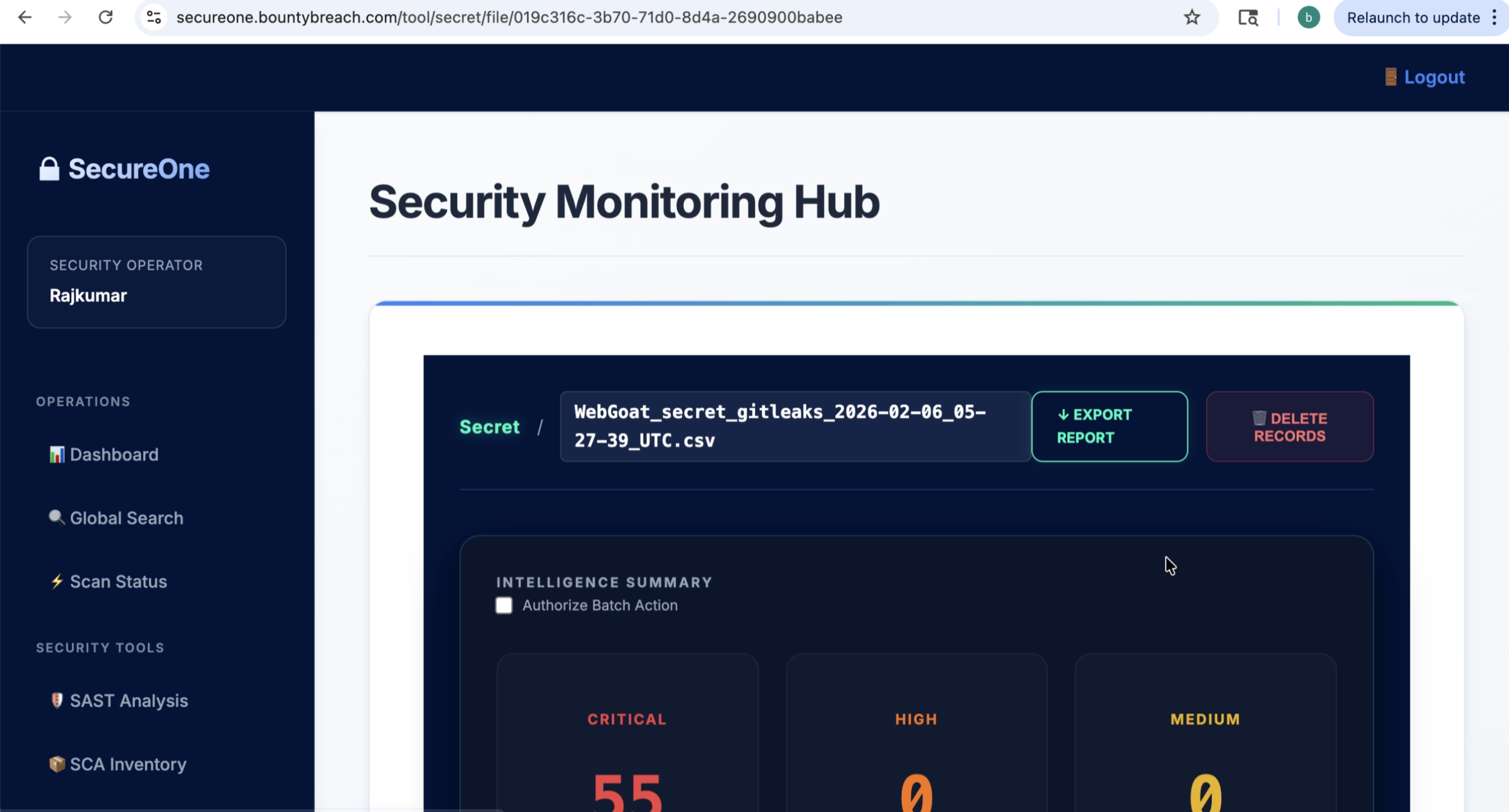The height and width of the screenshot is (812, 1509).
Task: Click the Operations section label
Action: [x=83, y=402]
